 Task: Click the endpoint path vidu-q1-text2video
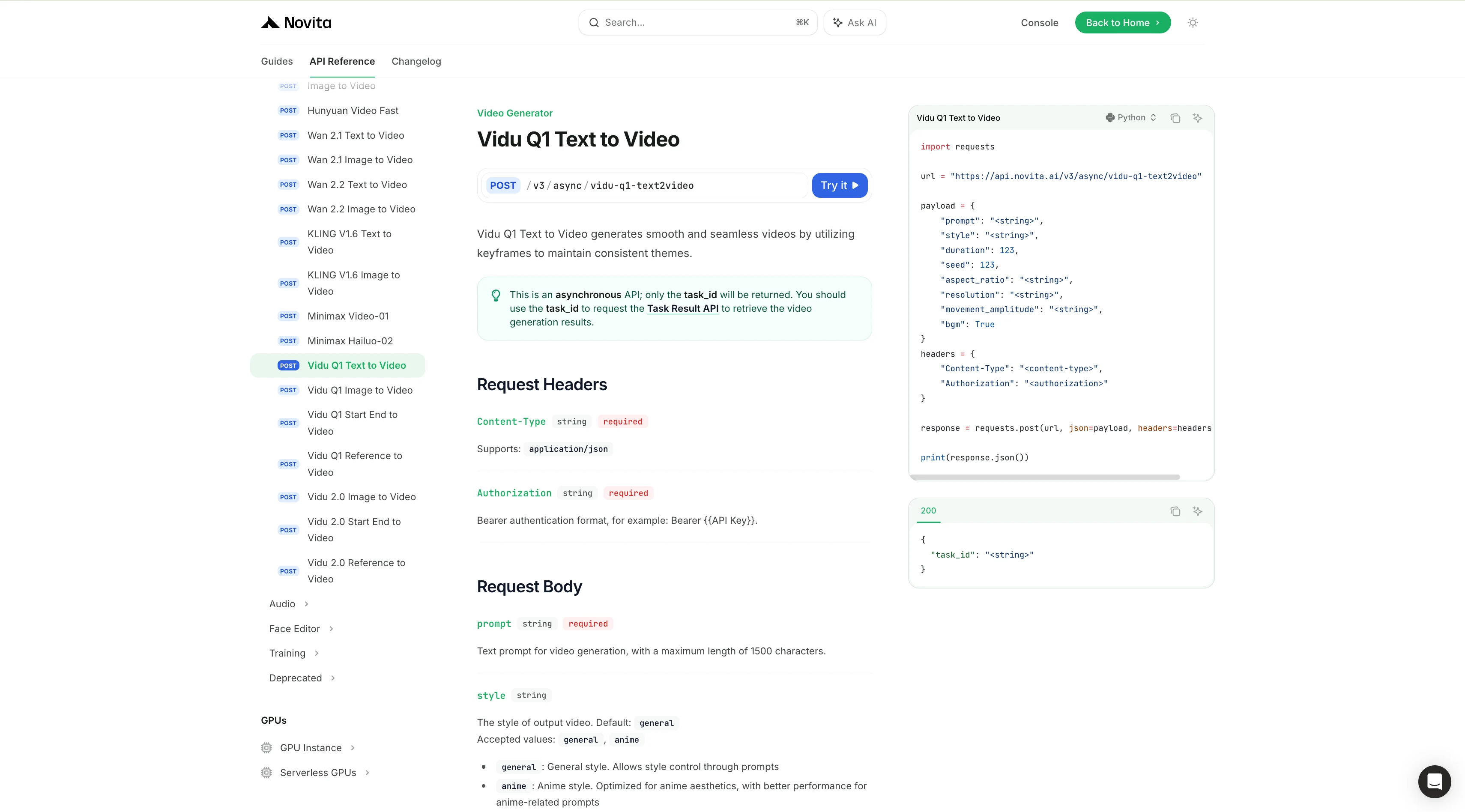coord(642,186)
